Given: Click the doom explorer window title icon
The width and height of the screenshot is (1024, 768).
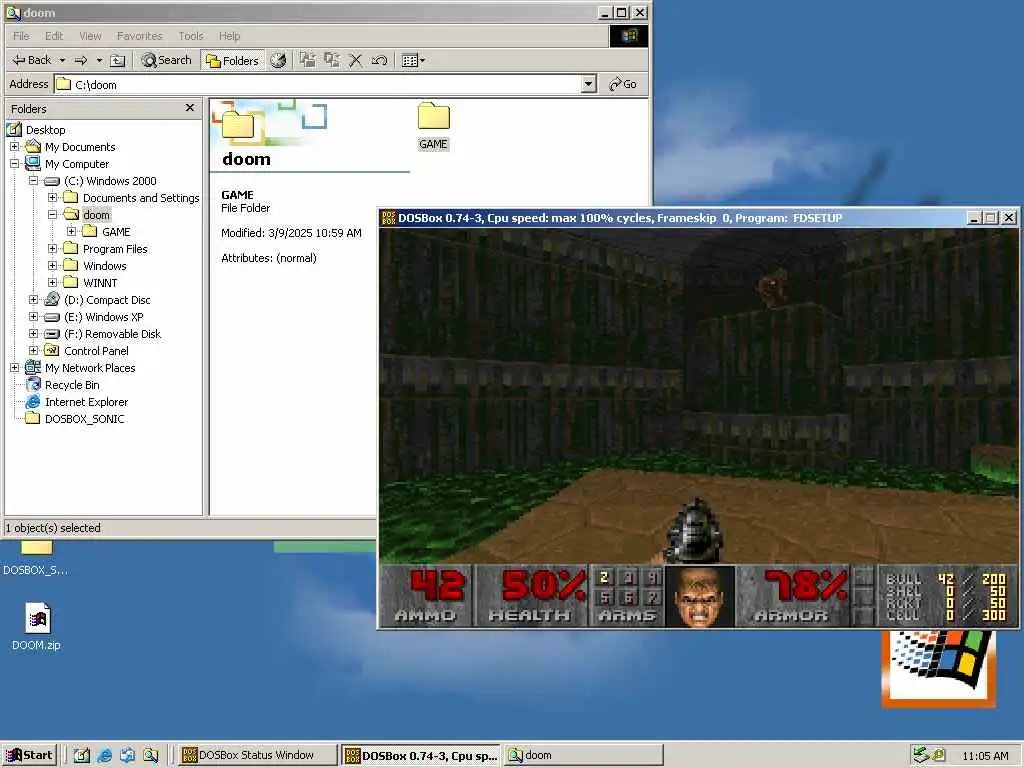Looking at the screenshot, I should [x=12, y=12].
